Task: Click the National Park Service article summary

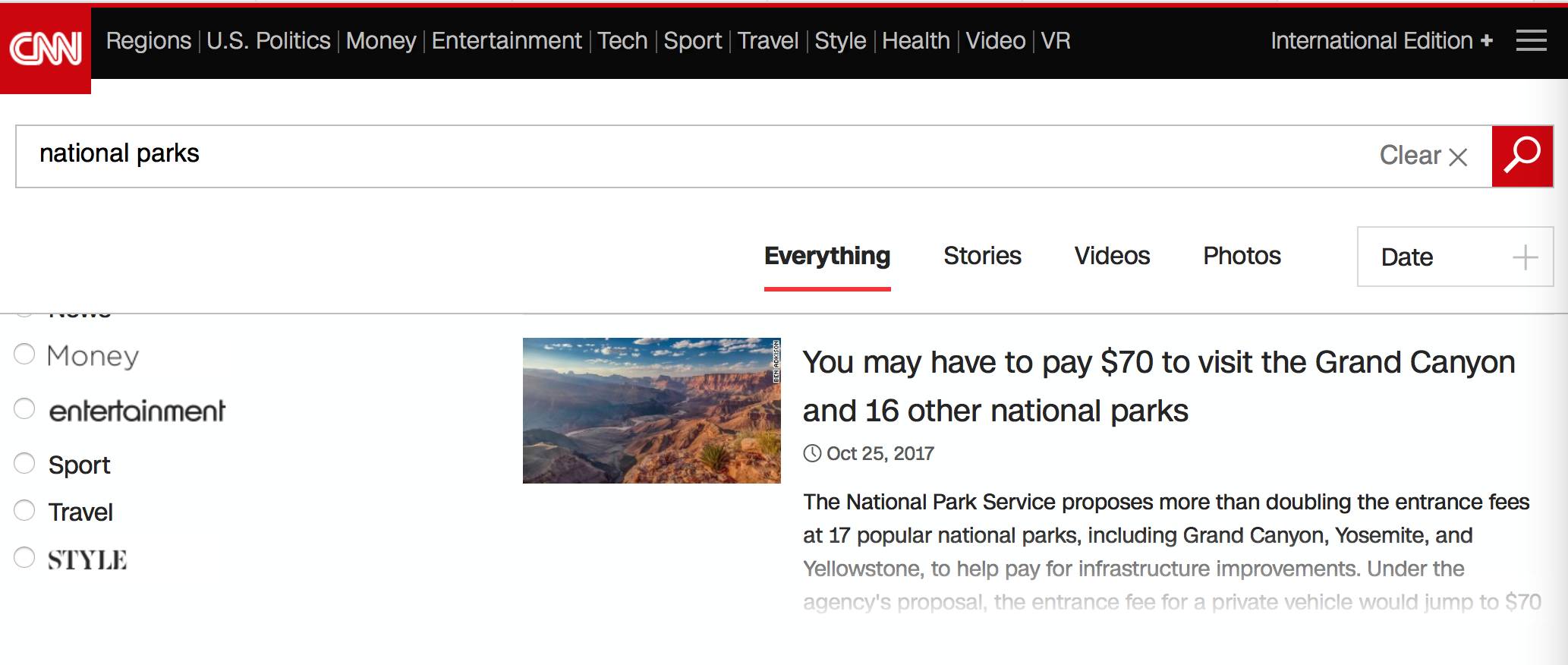Action: coord(1172,552)
